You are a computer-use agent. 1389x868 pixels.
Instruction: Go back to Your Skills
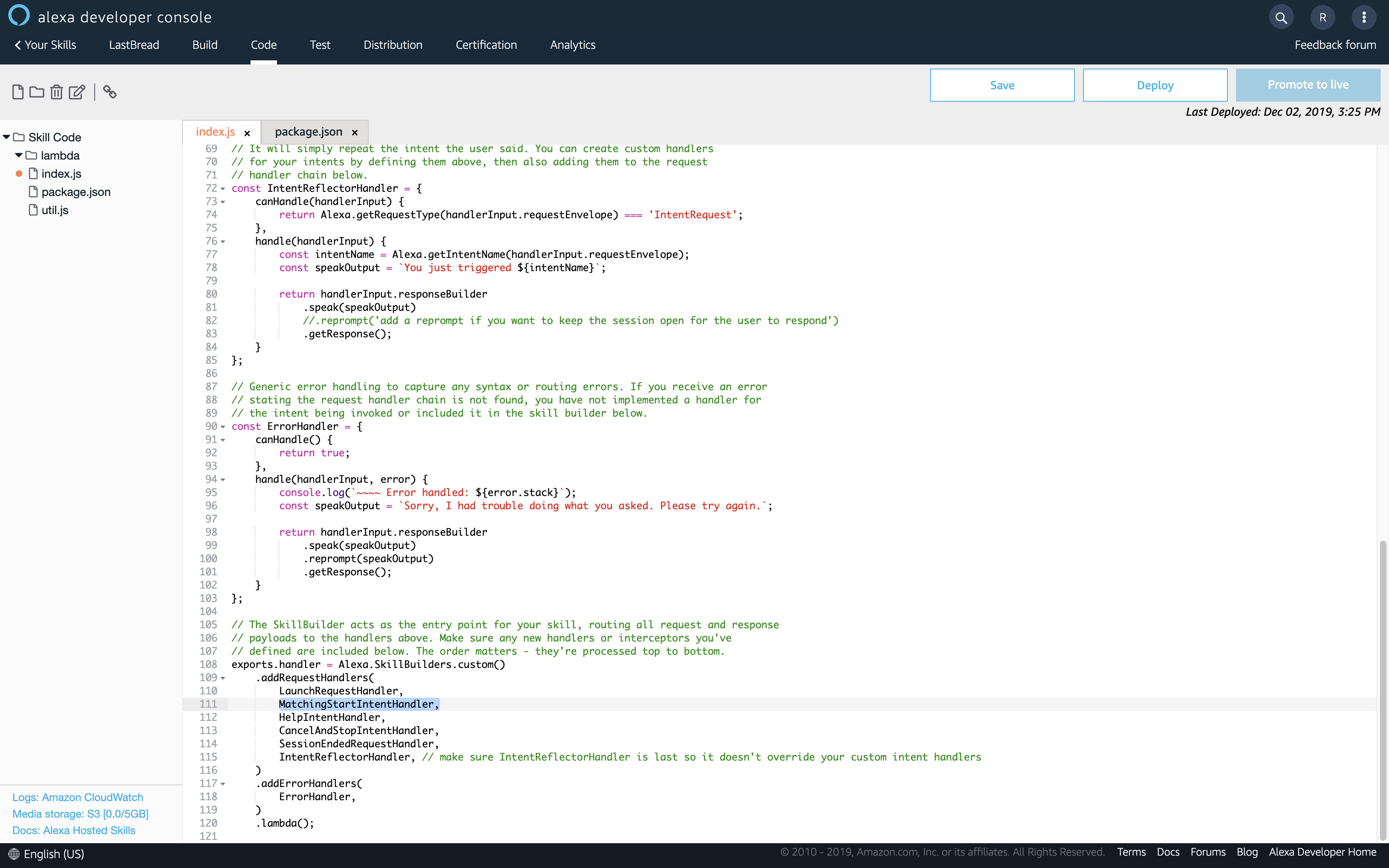45,45
